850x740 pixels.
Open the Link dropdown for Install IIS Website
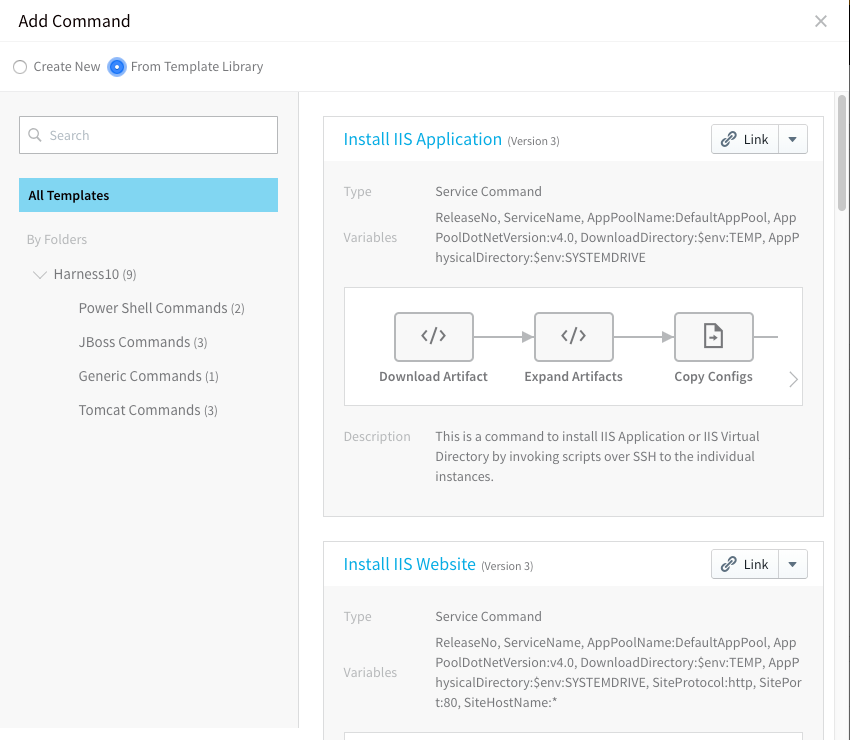pyautogui.click(x=793, y=564)
